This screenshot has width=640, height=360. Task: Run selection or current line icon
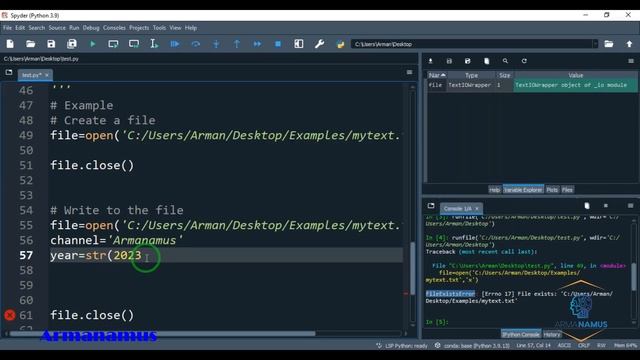tap(154, 44)
